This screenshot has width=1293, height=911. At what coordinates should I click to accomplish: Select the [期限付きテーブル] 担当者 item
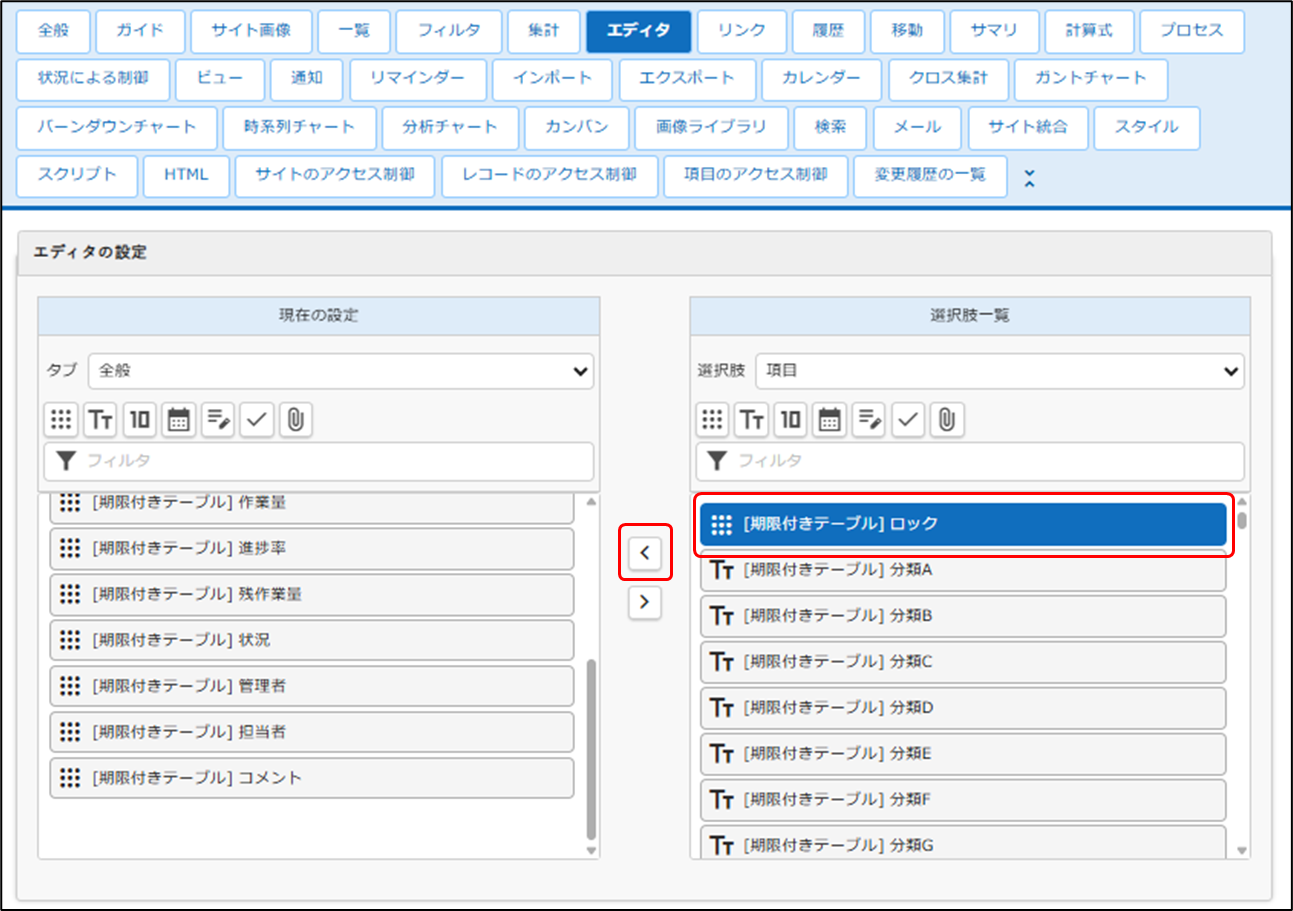tap(312, 732)
